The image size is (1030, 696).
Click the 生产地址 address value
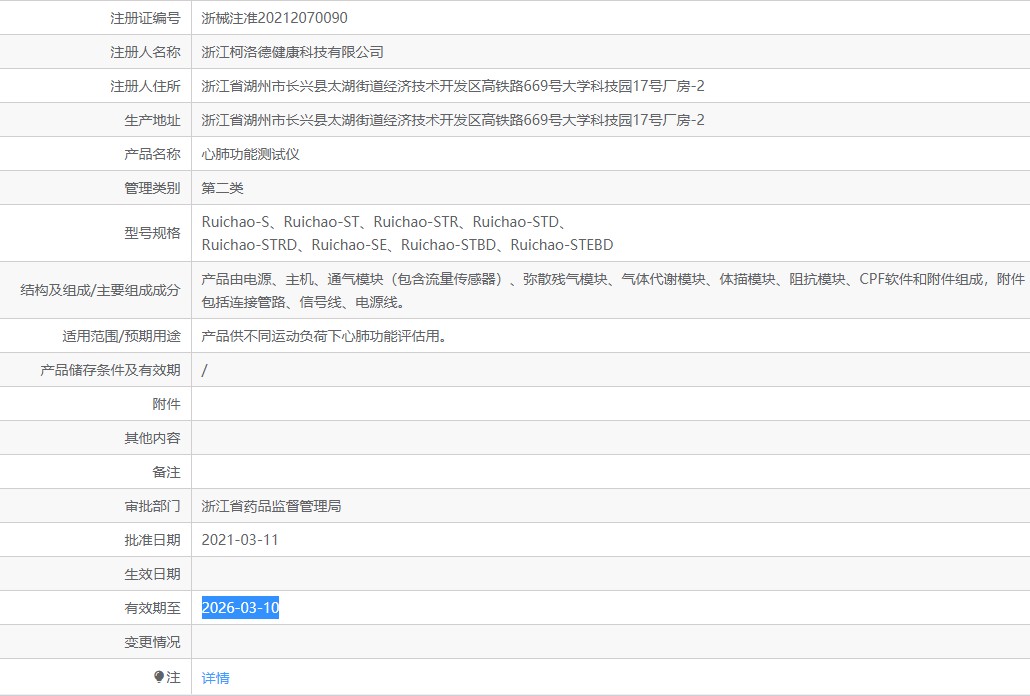click(453, 120)
